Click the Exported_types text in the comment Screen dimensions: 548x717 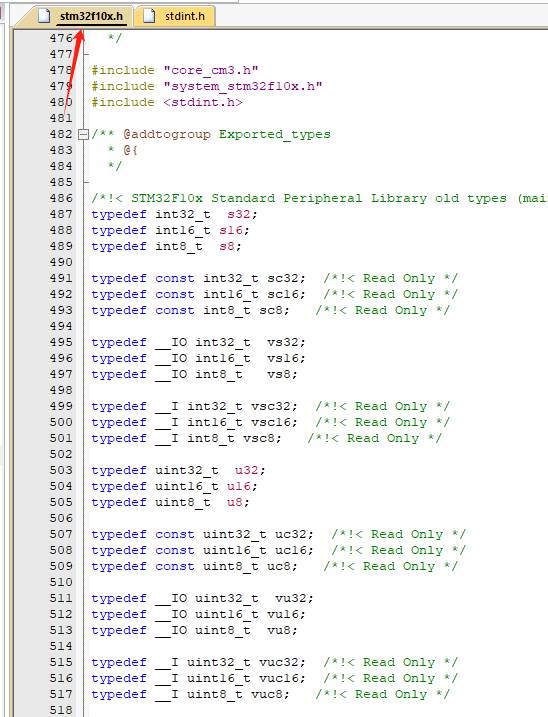(x=274, y=134)
